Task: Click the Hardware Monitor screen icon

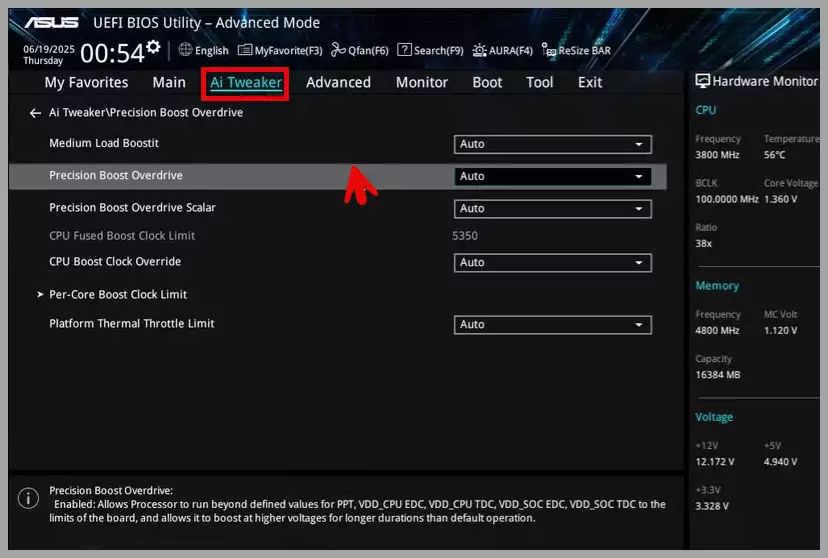Action: click(702, 81)
